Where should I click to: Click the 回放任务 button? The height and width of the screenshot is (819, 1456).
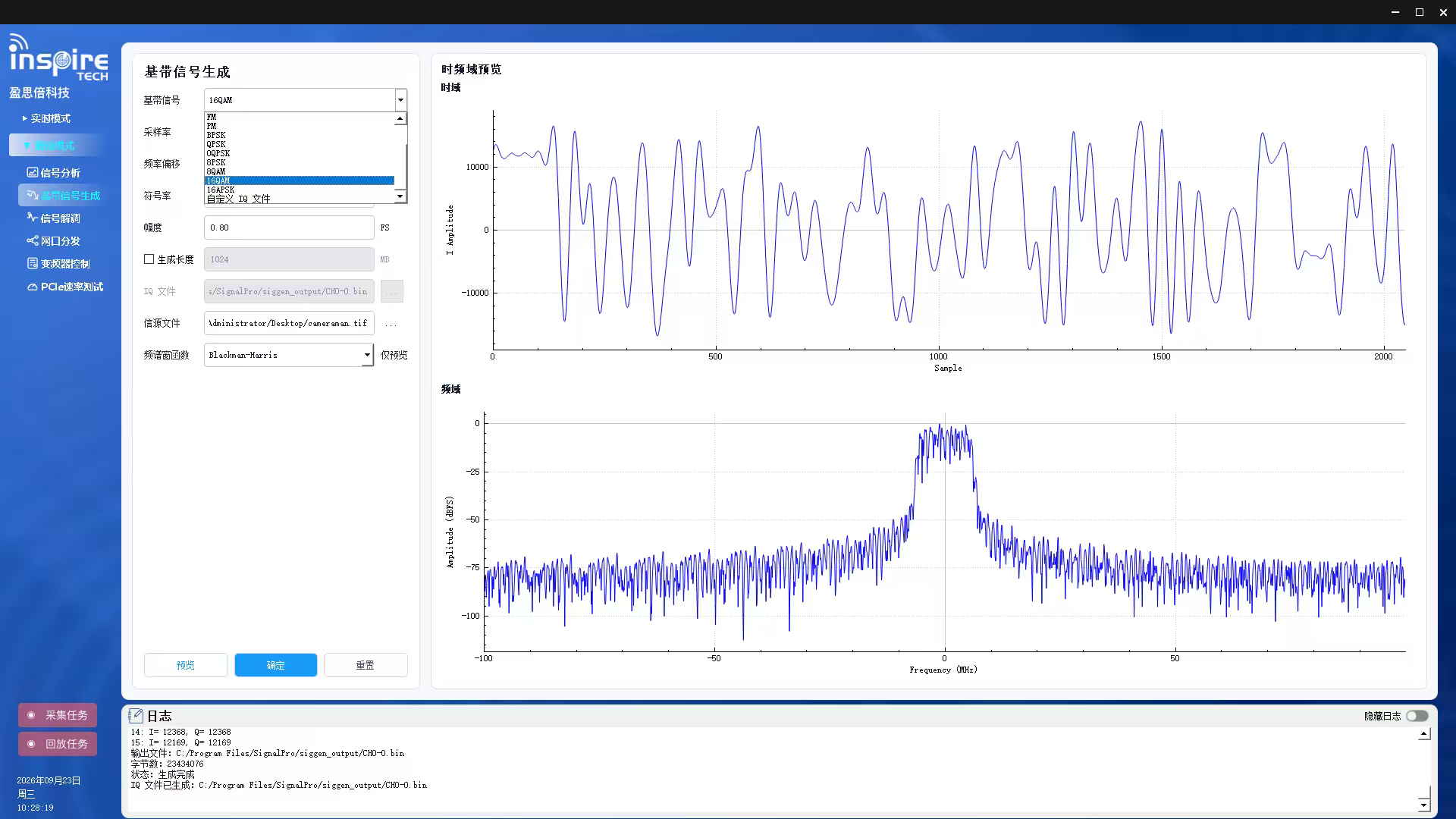click(x=58, y=744)
